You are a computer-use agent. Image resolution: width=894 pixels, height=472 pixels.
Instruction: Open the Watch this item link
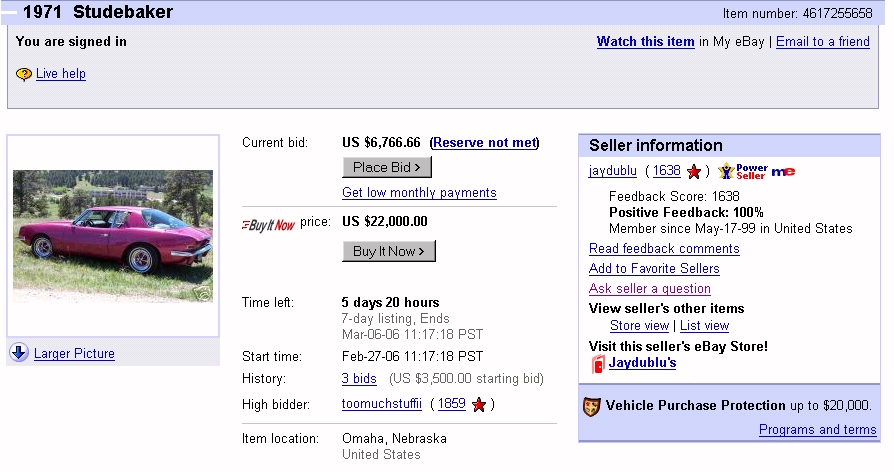(645, 42)
